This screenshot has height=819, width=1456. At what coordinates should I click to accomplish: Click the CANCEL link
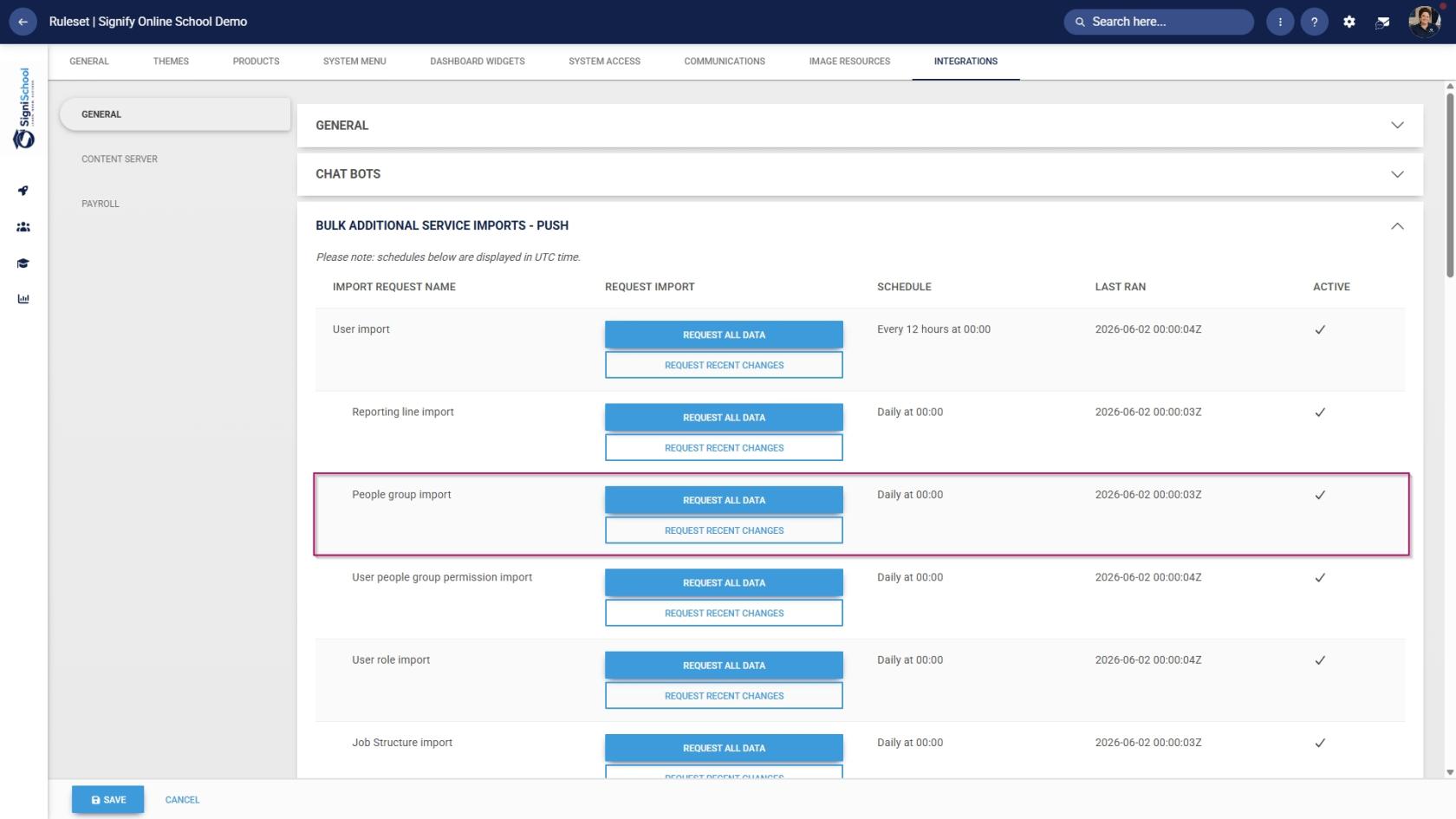click(x=182, y=800)
